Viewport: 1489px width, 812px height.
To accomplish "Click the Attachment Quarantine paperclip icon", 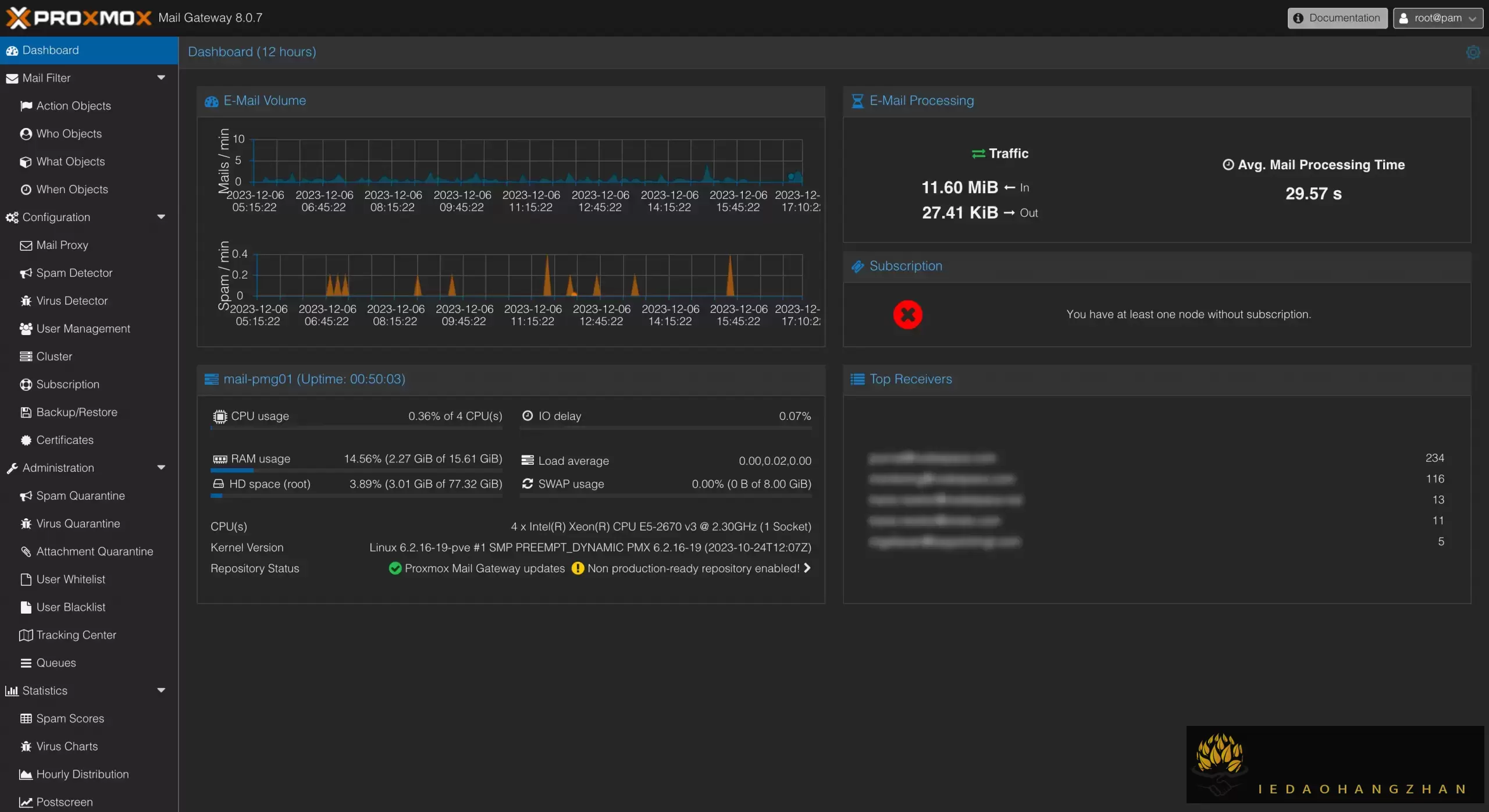I will coord(26,552).
